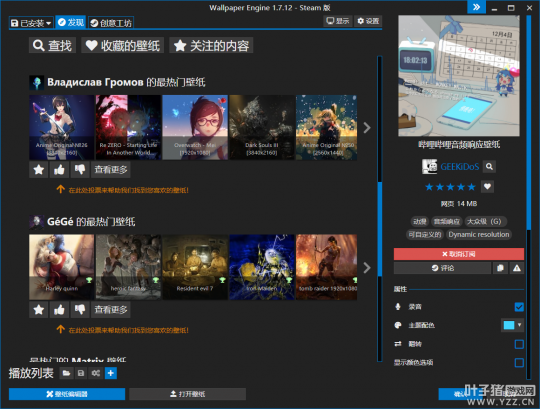Open 评论 comments button
Viewport: 540px width, 409px height.
pos(443,268)
